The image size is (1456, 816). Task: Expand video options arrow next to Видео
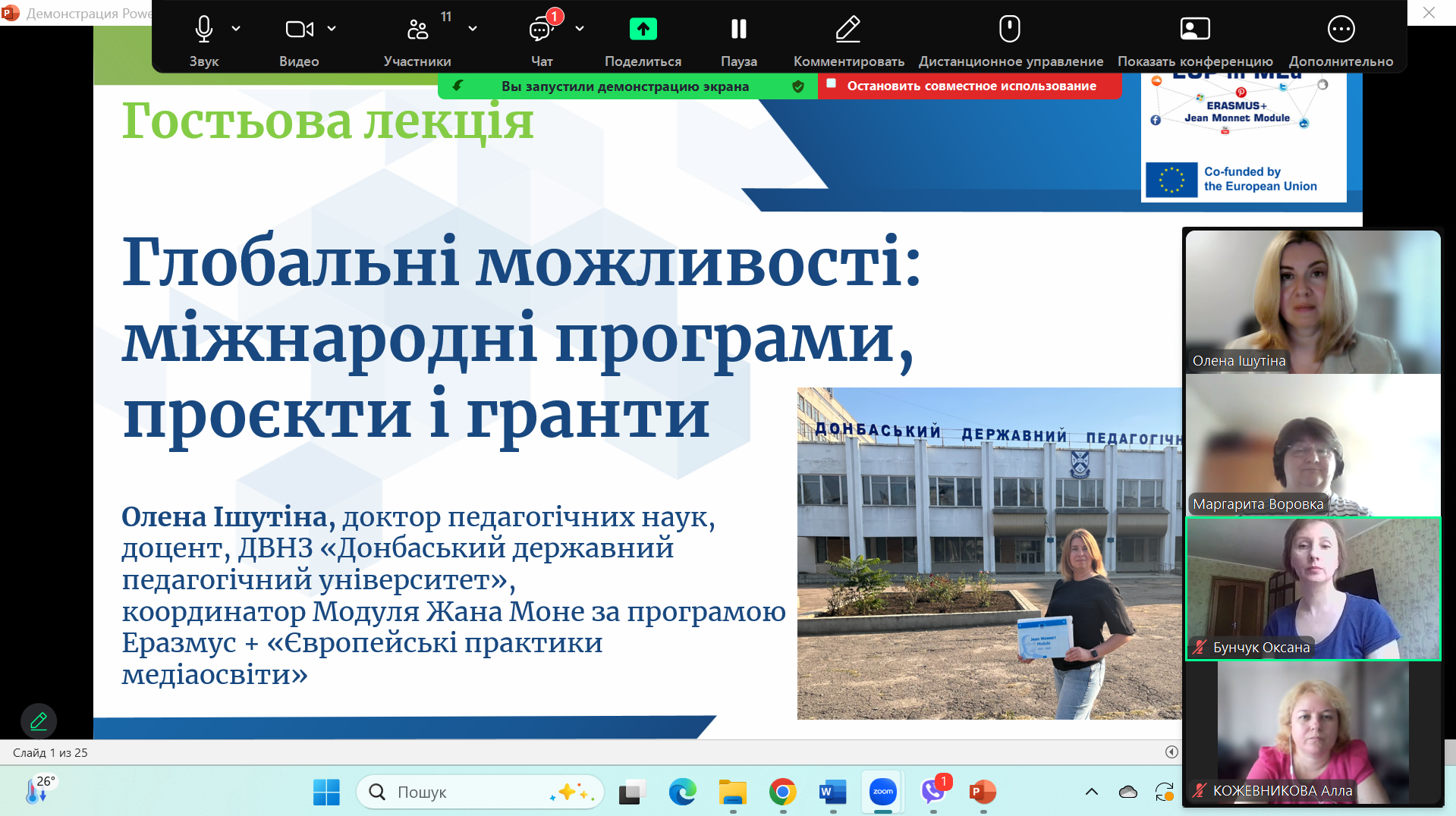pos(332,29)
